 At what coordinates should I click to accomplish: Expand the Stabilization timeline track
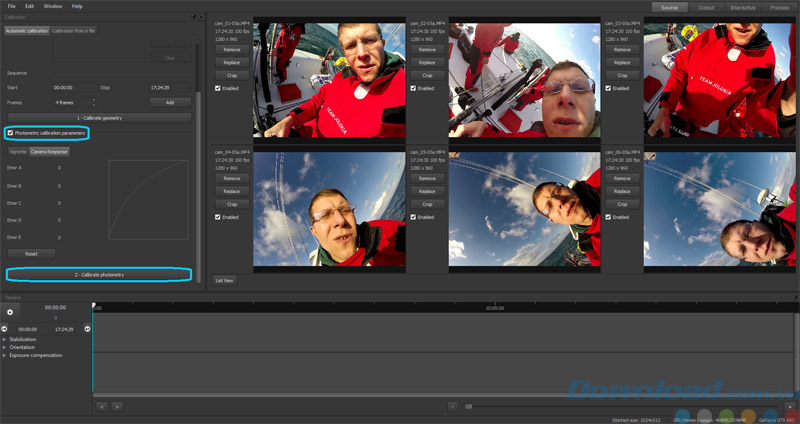point(4,339)
